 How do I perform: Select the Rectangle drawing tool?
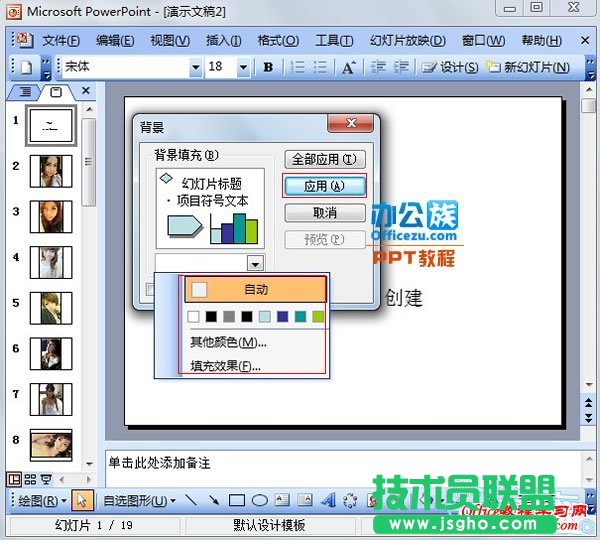[237, 500]
